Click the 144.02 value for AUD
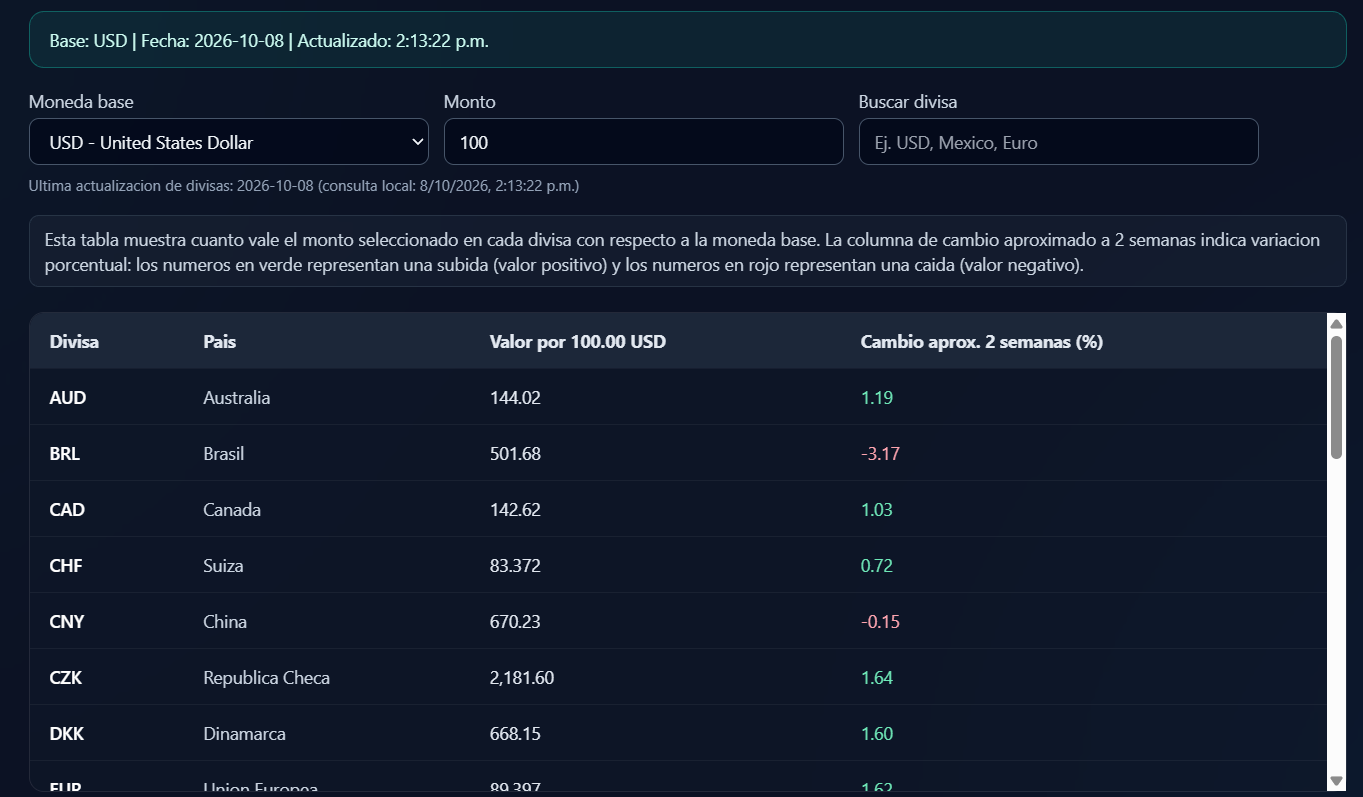This screenshot has height=797, width=1363. [x=515, y=398]
